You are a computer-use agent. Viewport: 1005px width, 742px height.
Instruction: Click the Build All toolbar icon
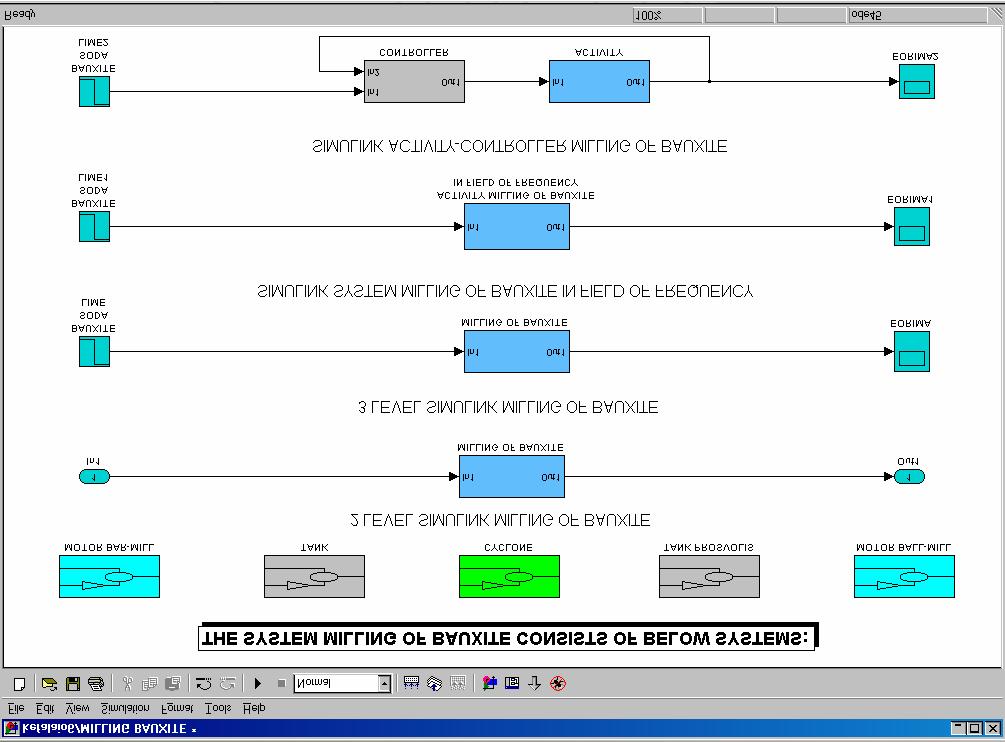[411, 684]
